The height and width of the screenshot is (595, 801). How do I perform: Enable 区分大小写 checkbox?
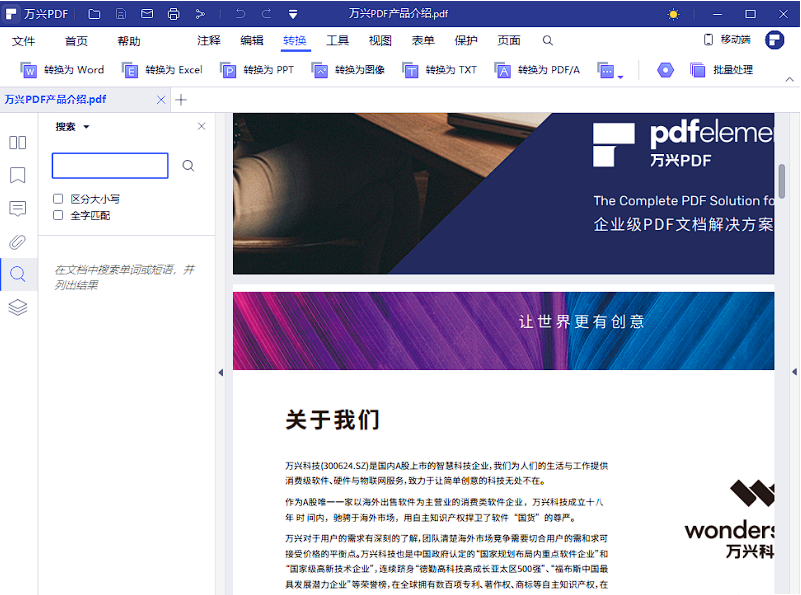pos(58,199)
